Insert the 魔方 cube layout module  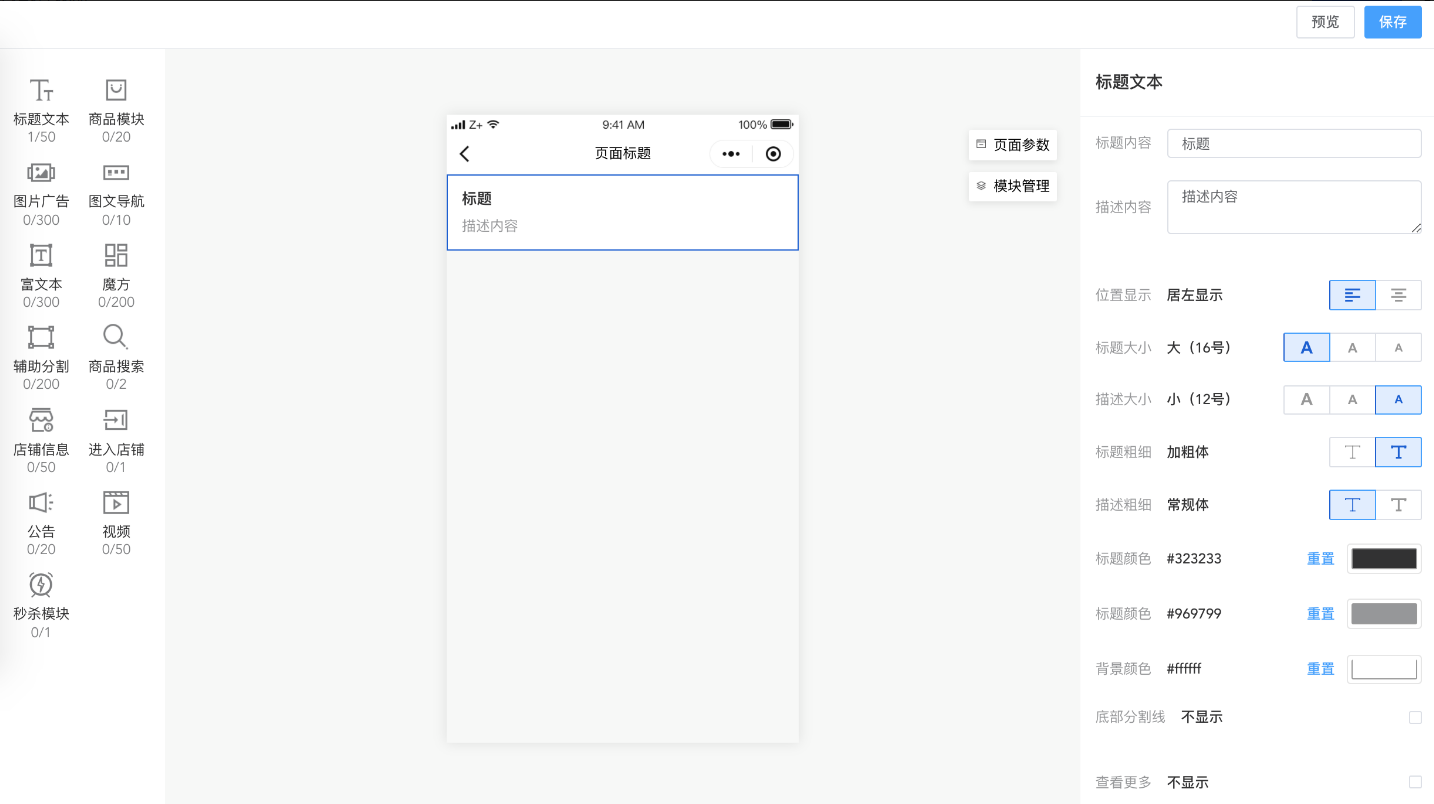point(116,275)
